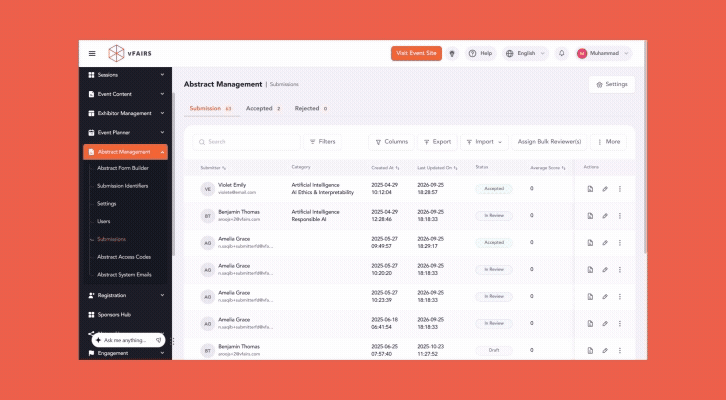The height and width of the screenshot is (400, 726).
Task: View document for Benjamin Thomas In Review row
Action: coord(590,216)
